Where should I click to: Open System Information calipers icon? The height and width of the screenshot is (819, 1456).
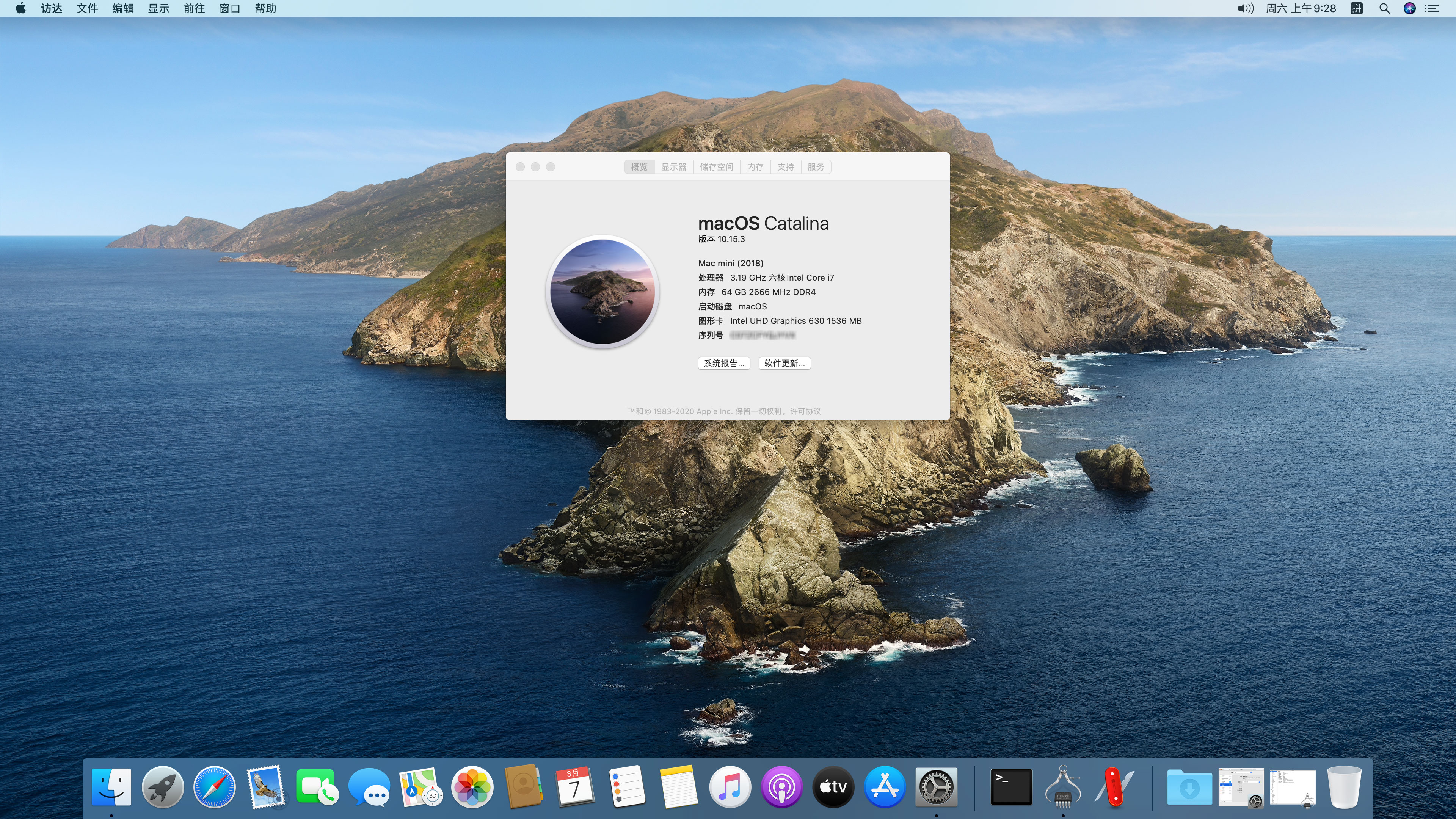click(x=1062, y=786)
